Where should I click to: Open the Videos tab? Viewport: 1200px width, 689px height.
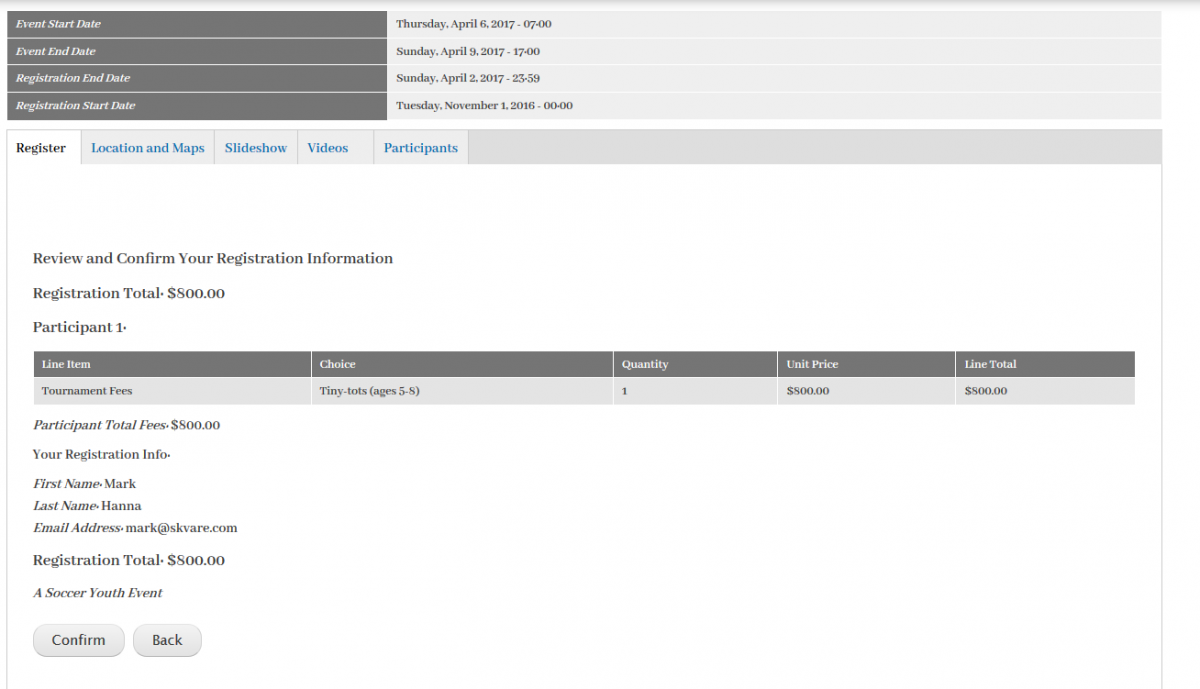coord(327,148)
